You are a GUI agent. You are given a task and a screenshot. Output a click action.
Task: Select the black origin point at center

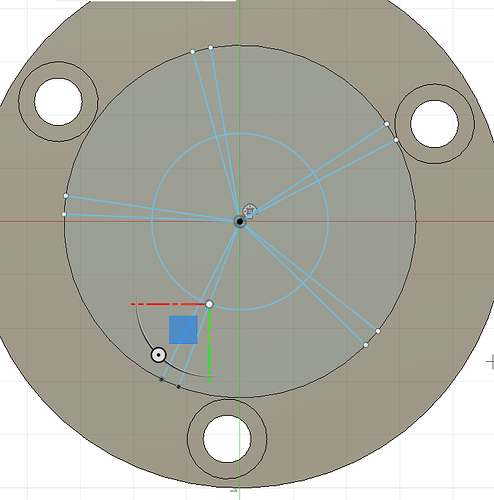tap(240, 221)
